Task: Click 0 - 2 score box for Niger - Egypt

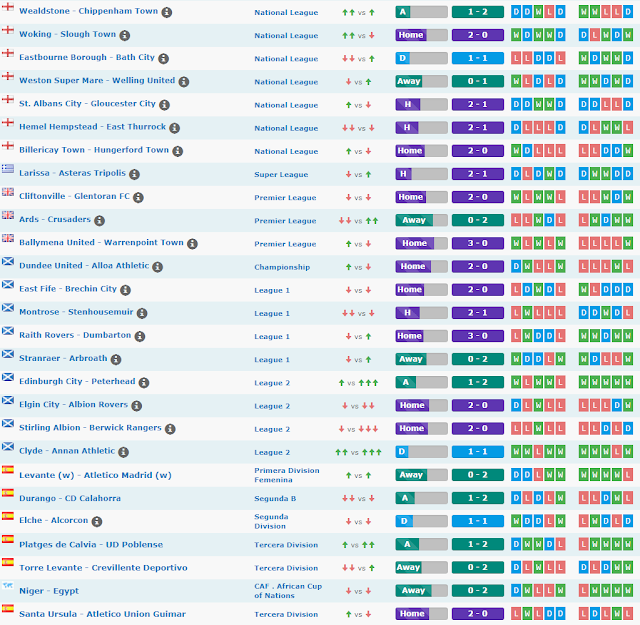Action: click(x=478, y=590)
